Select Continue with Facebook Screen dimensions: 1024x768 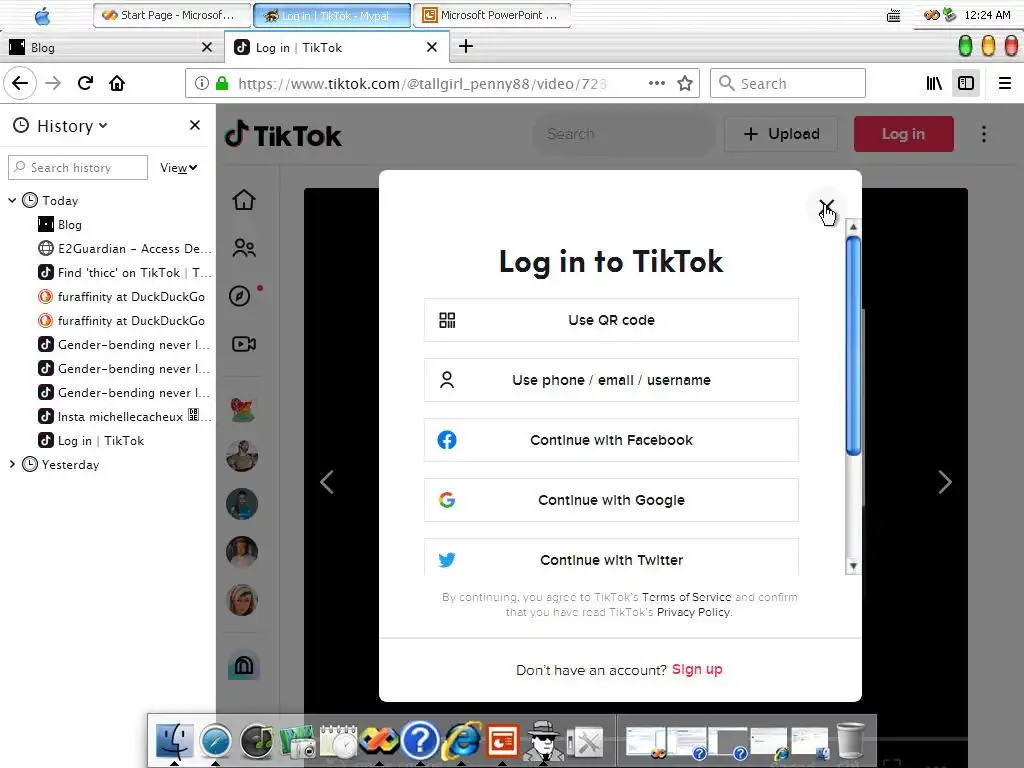(611, 440)
